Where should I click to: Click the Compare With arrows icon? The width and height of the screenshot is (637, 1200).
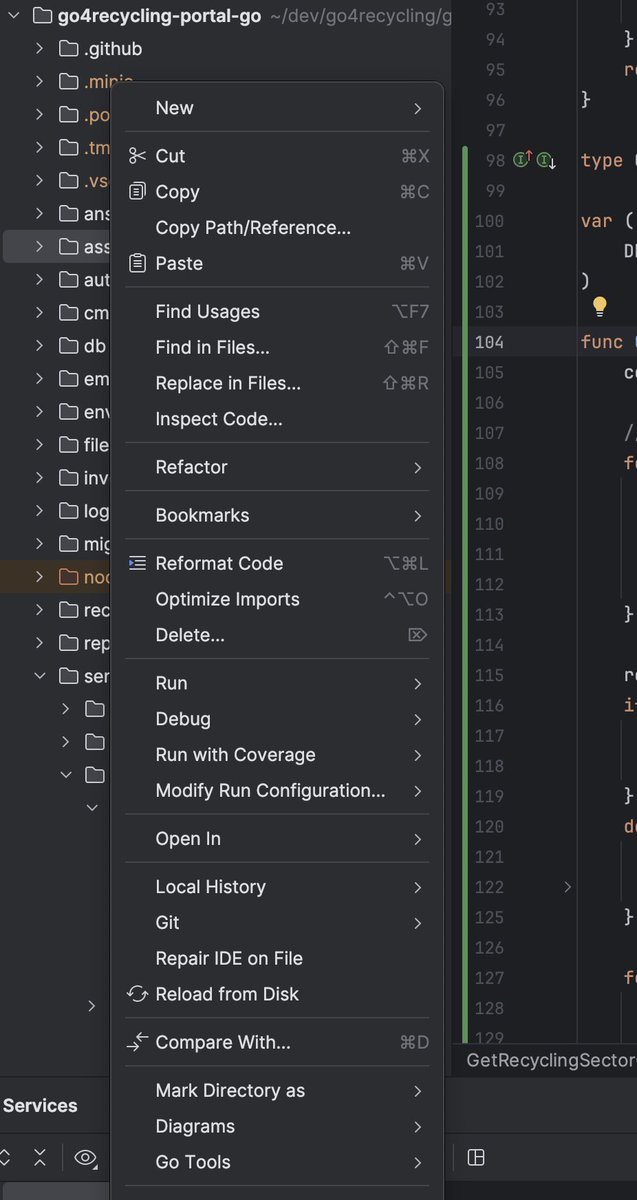pyautogui.click(x=138, y=1042)
